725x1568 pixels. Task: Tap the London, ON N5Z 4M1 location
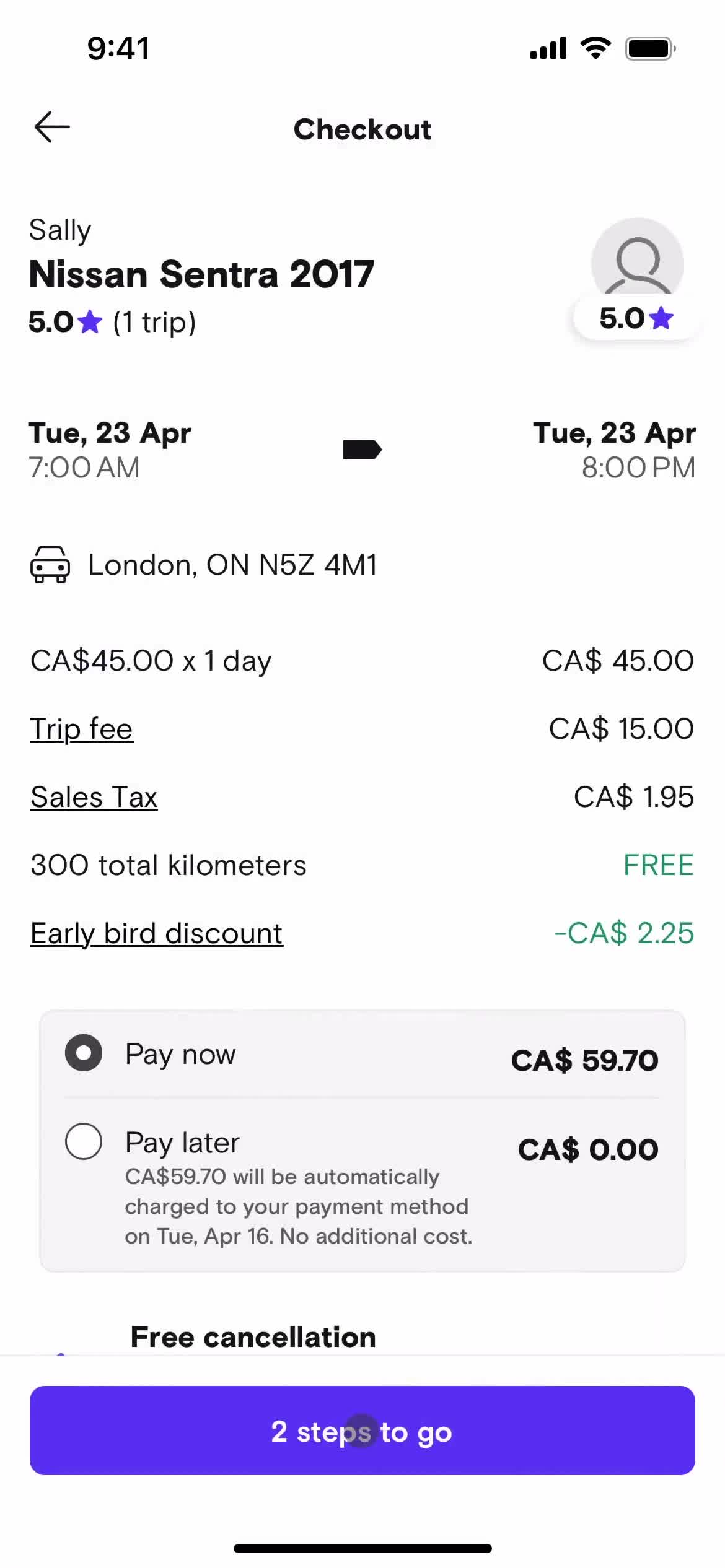(232, 565)
